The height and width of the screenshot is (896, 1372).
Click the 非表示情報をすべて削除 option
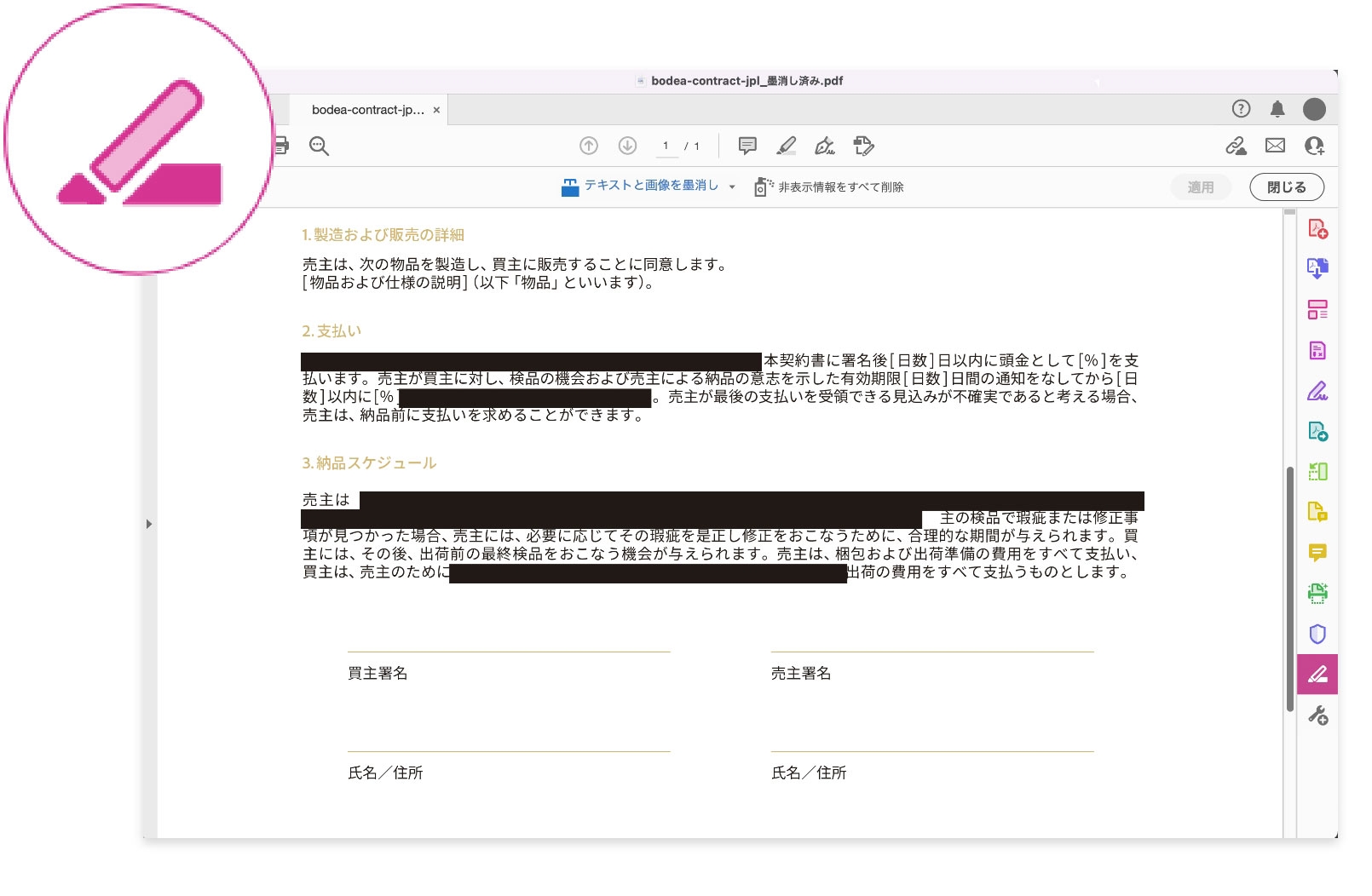coord(829,187)
